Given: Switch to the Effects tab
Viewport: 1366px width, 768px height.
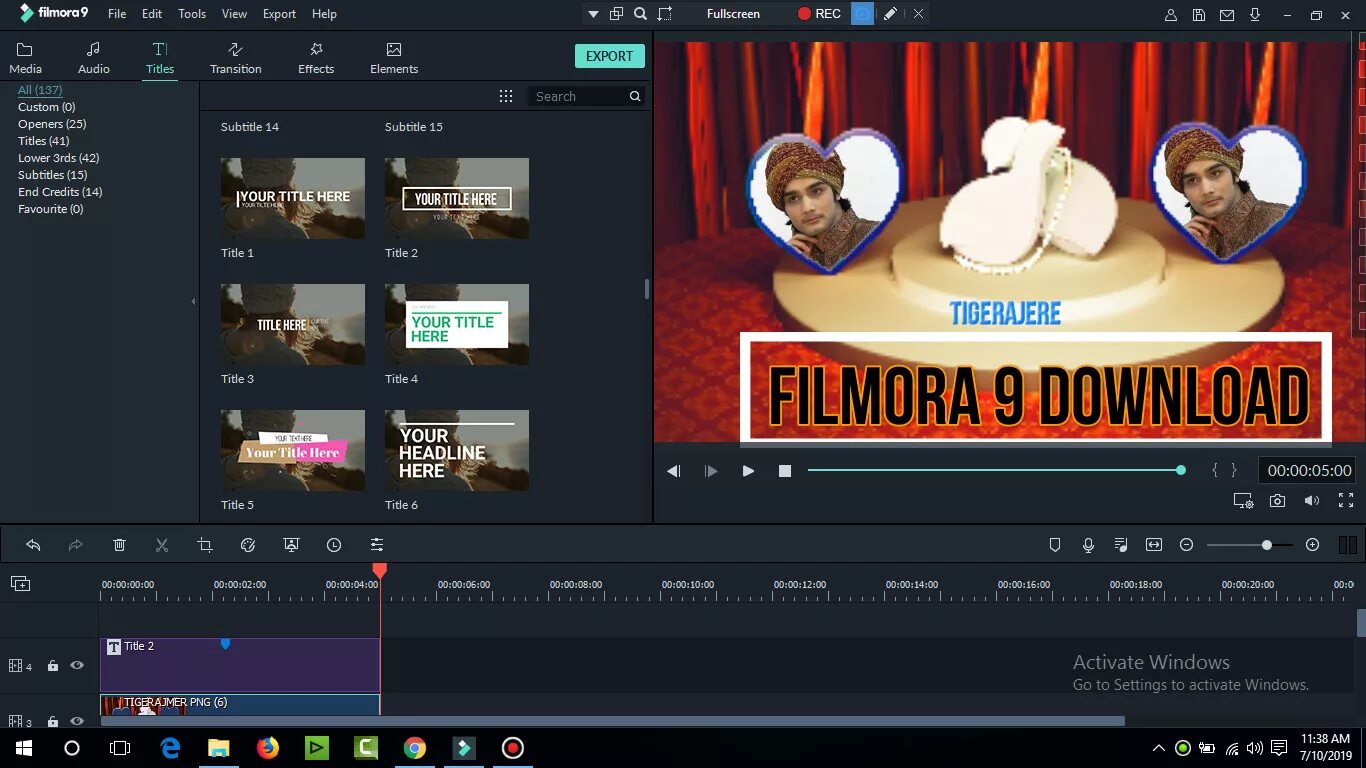Looking at the screenshot, I should [316, 59].
